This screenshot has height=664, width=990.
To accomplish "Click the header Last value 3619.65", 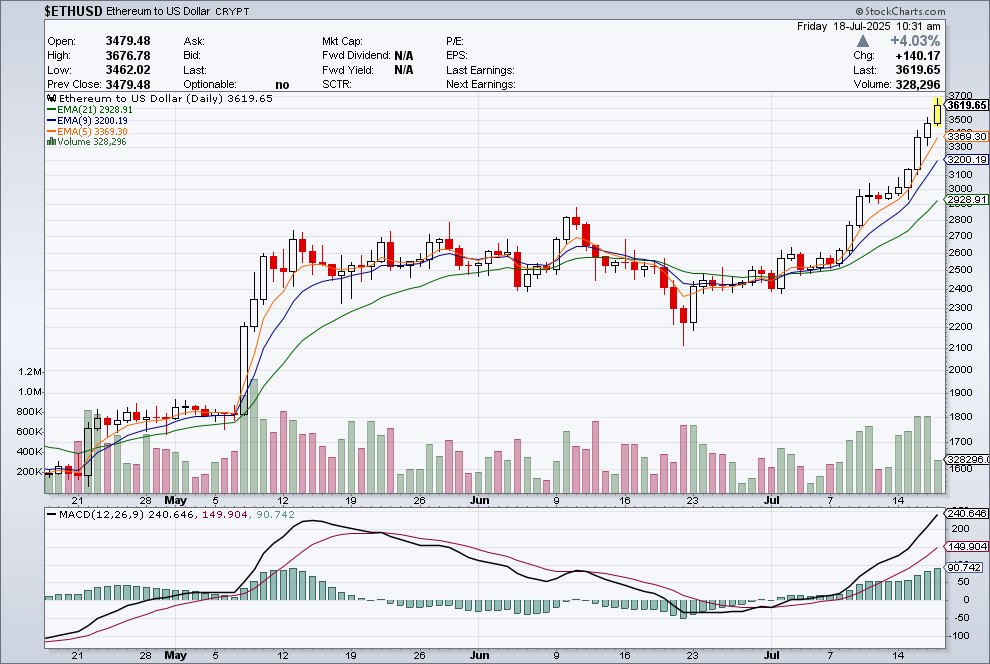I will point(917,70).
